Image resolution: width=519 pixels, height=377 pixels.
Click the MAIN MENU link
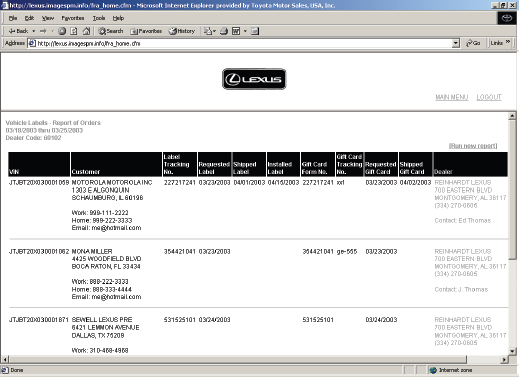[x=452, y=97]
